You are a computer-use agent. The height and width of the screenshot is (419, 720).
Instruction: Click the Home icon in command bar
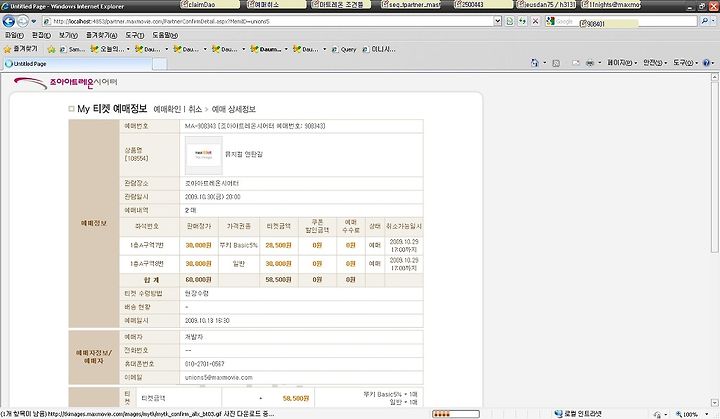pyautogui.click(x=534, y=63)
